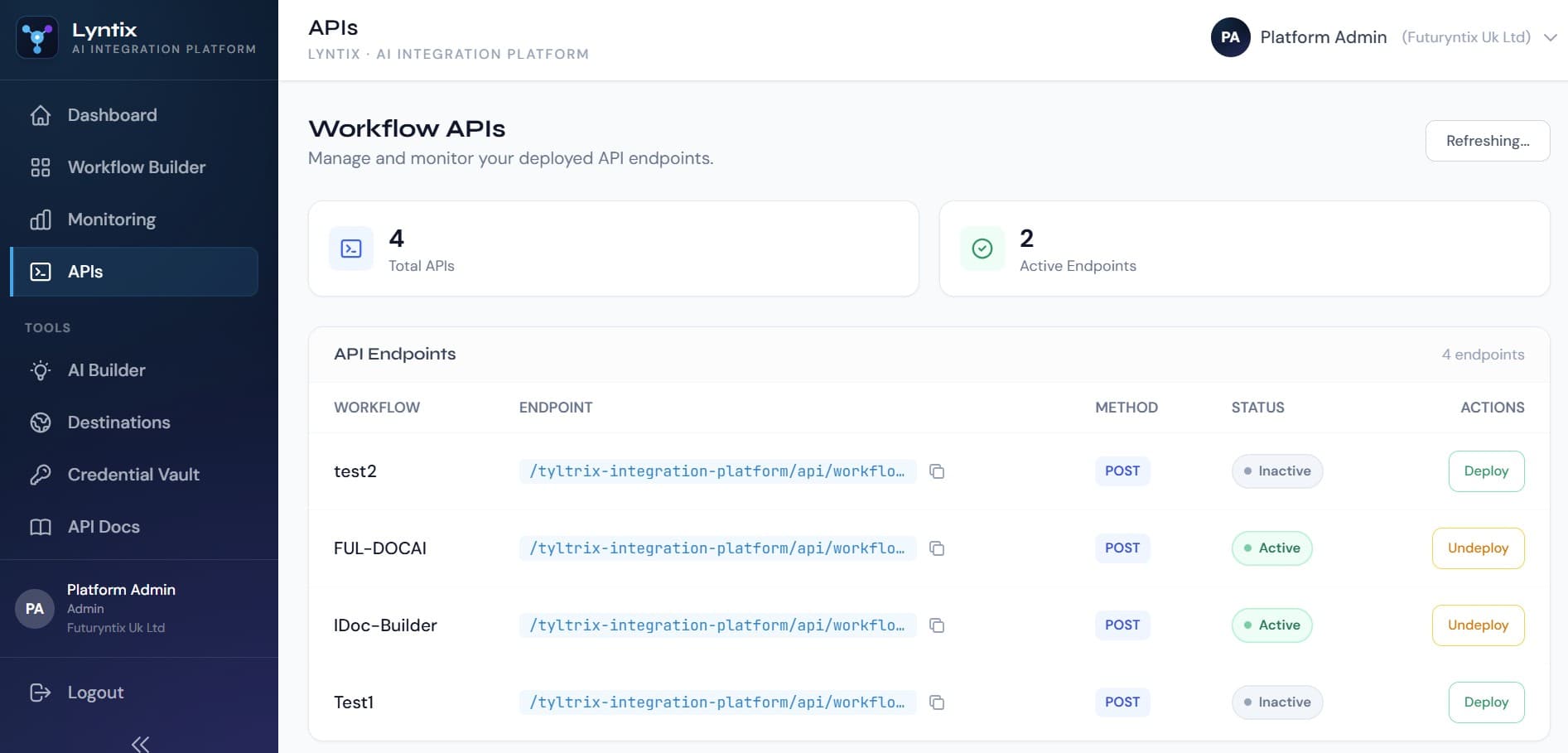Screen dimensions: 1568x753
Task: Go to the Monitoring page
Action: (134, 220)
